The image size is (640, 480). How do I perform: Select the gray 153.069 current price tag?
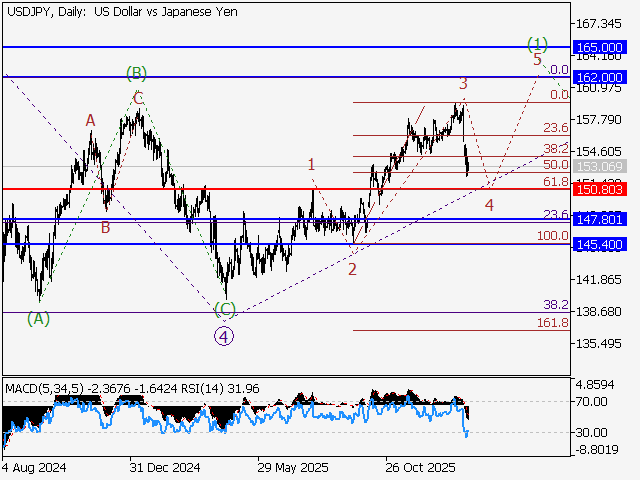600,166
